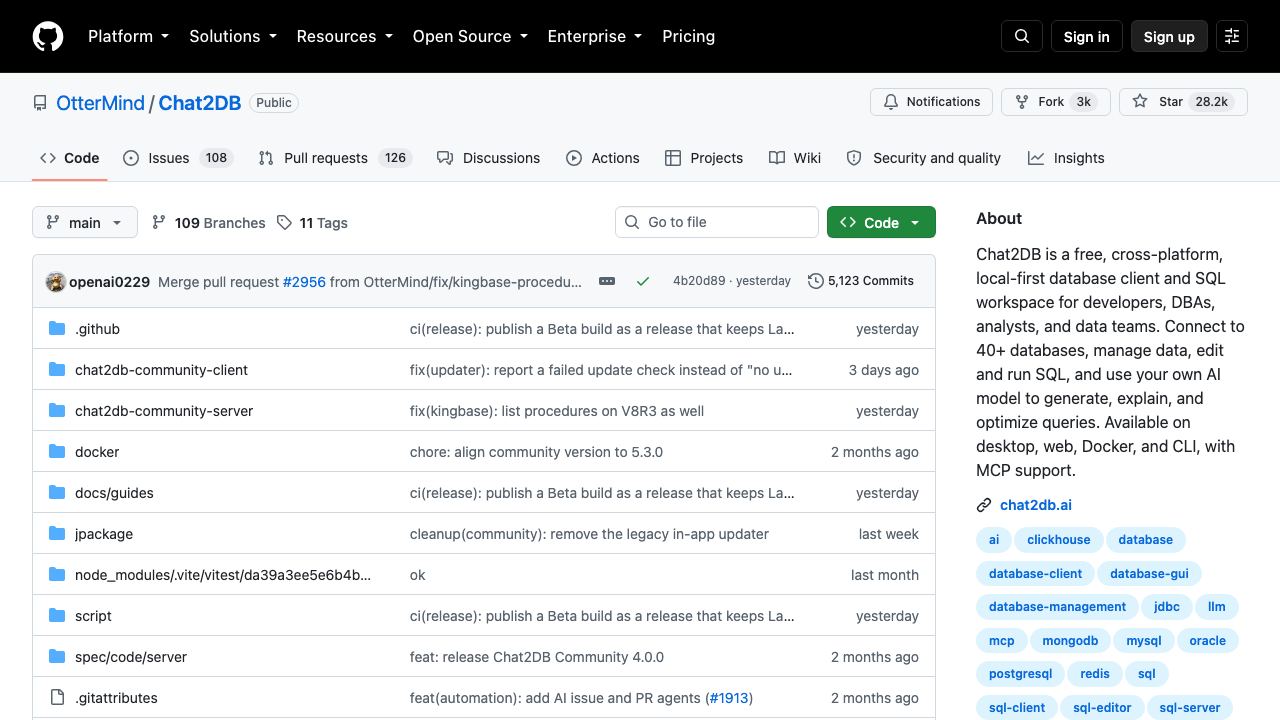This screenshot has width=1280, height=720.
Task: Select the postgresql topic tag
Action: tap(1020, 674)
